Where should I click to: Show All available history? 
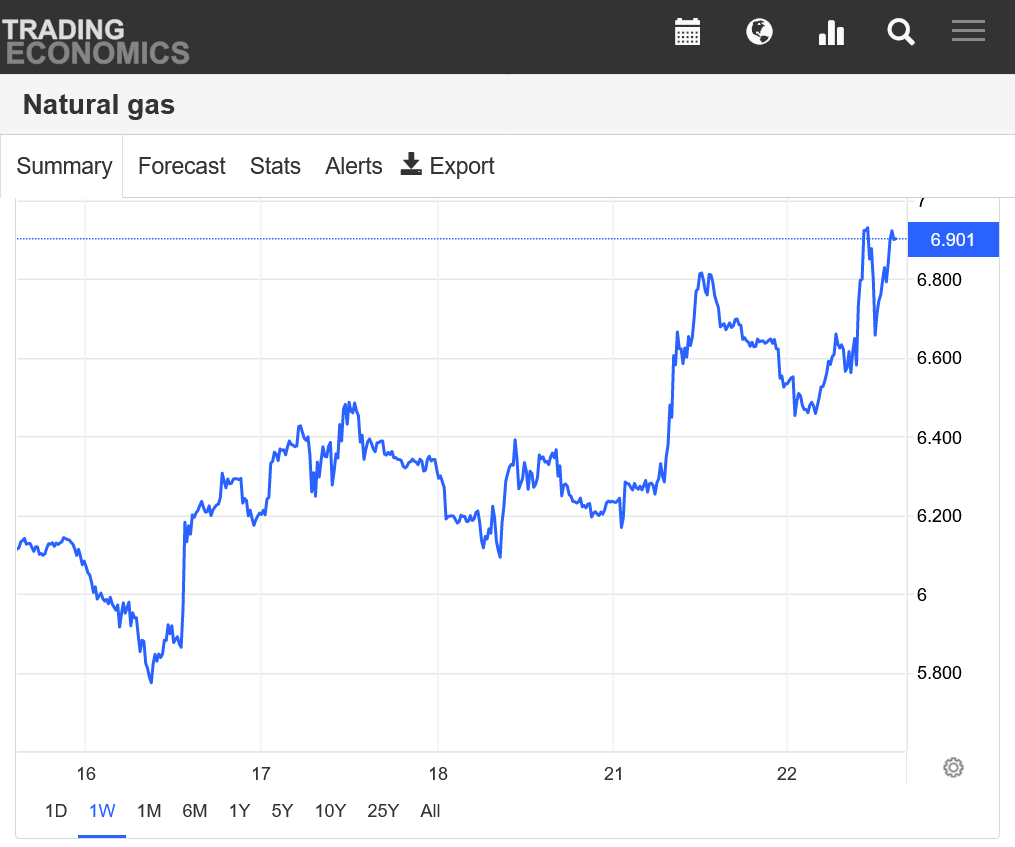click(x=430, y=811)
